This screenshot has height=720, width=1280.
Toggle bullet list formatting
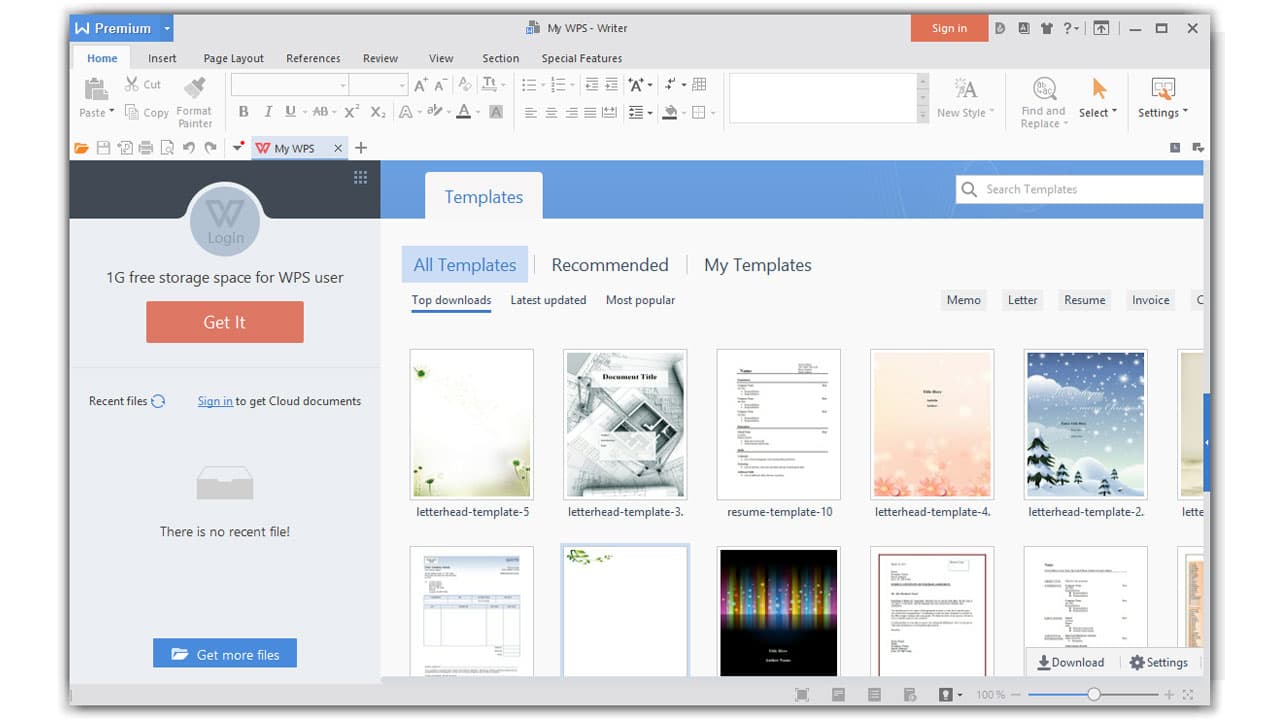(530, 84)
